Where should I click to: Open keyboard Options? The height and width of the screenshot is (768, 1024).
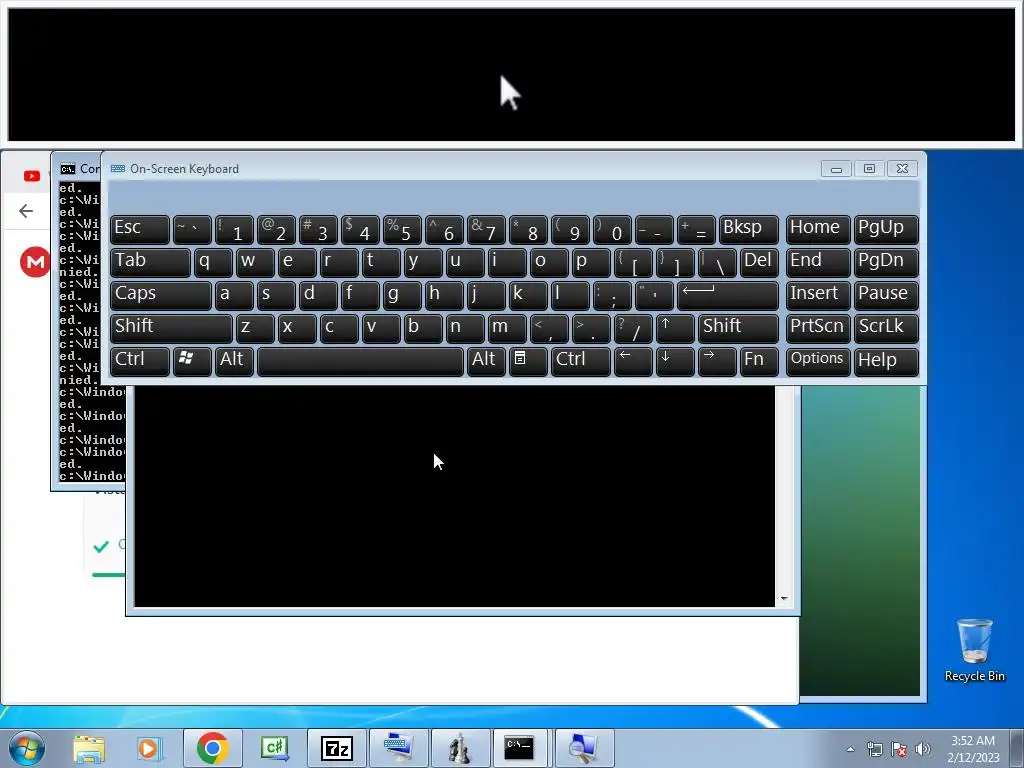(x=818, y=361)
